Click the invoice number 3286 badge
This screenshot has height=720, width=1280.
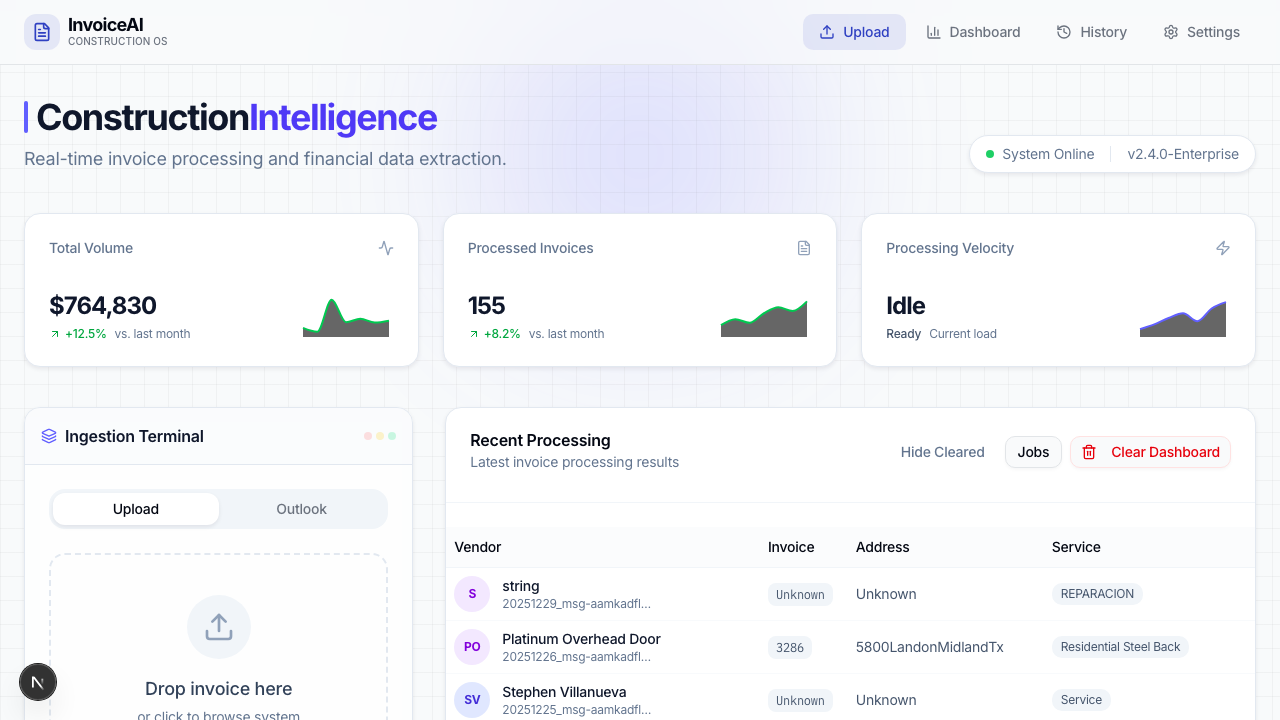pos(790,647)
